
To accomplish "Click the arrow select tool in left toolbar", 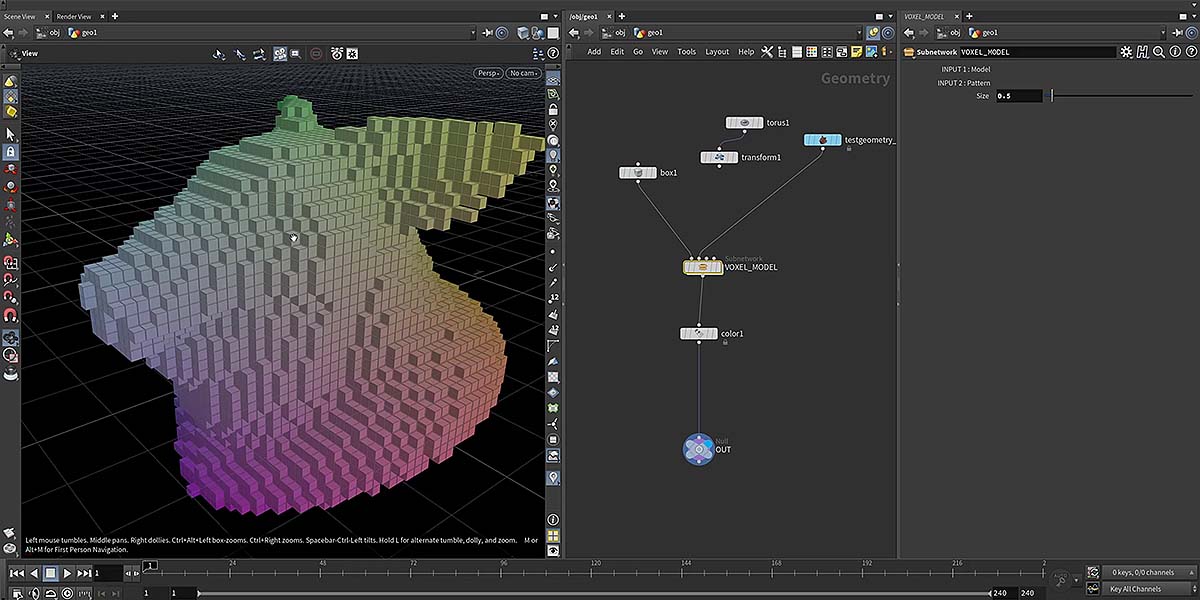I will tap(10, 133).
